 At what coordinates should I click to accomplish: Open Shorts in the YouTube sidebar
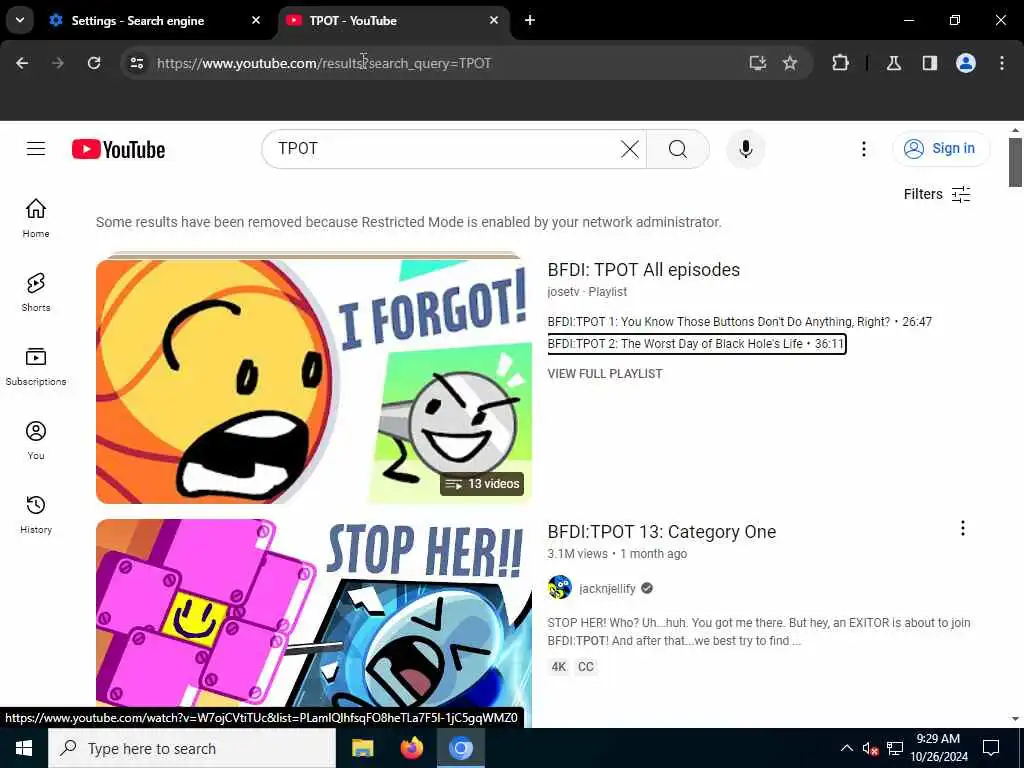pos(36,292)
